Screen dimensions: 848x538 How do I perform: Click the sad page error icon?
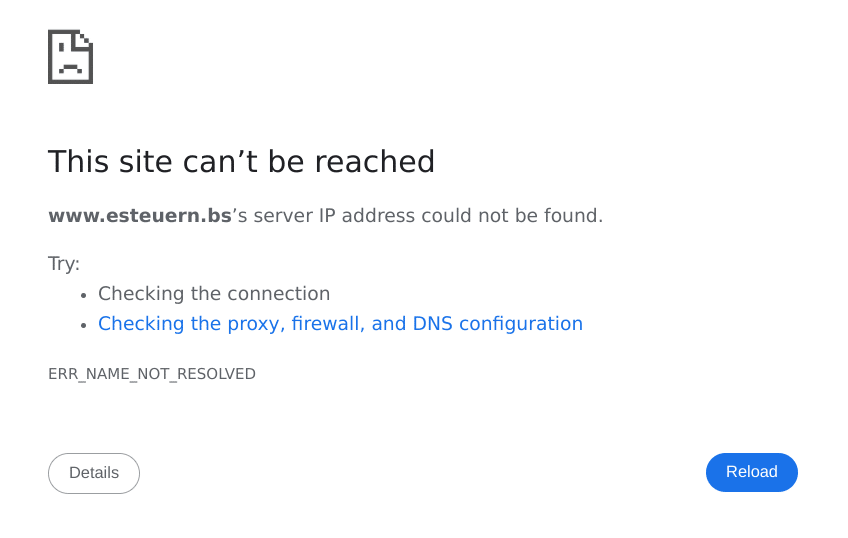pos(70,57)
